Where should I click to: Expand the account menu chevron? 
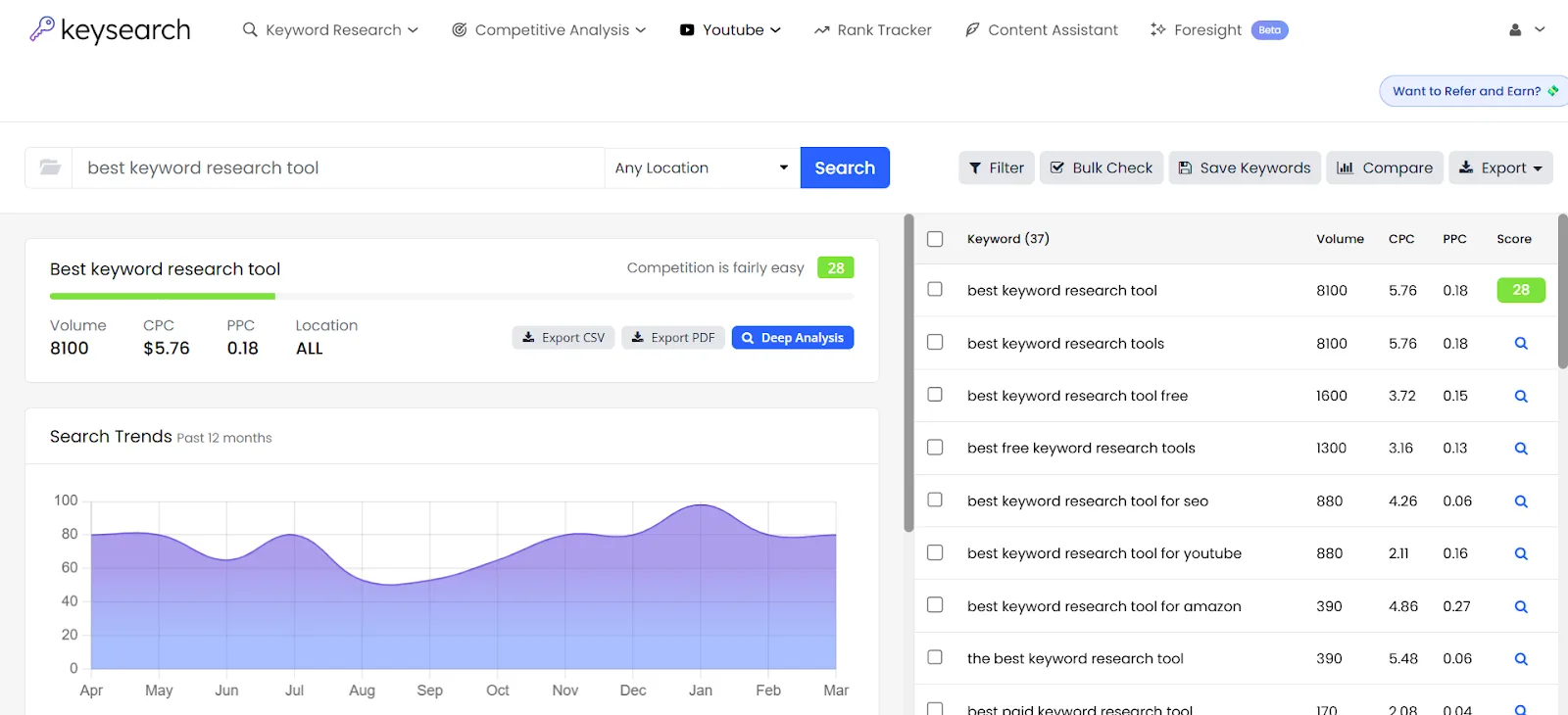1540,30
